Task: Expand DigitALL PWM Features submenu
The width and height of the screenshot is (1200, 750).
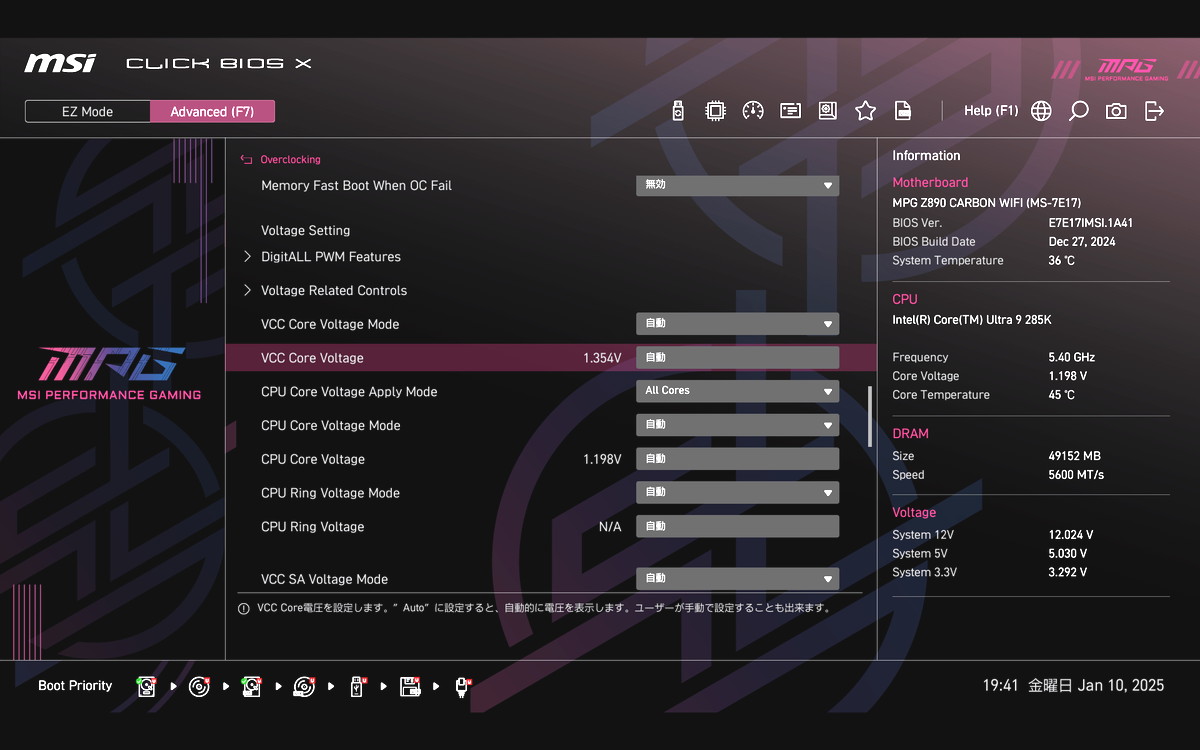Action: 331,257
